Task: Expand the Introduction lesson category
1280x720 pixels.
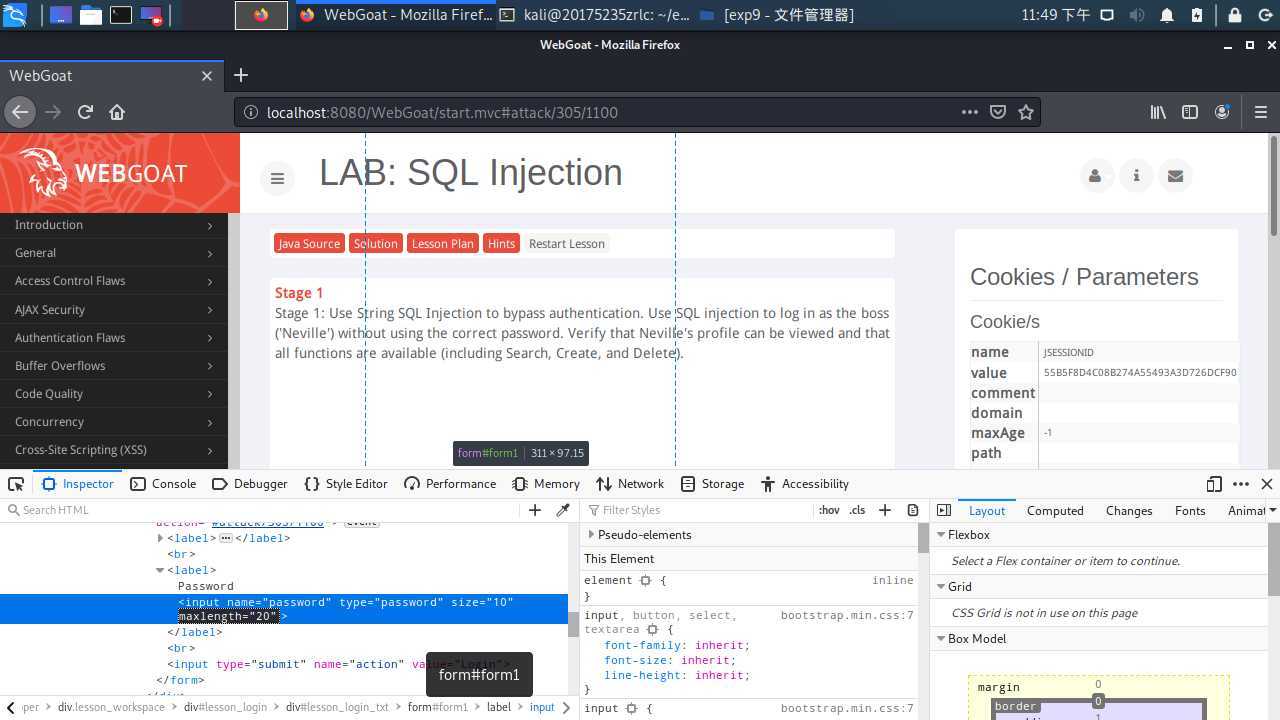Action: tap(114, 225)
